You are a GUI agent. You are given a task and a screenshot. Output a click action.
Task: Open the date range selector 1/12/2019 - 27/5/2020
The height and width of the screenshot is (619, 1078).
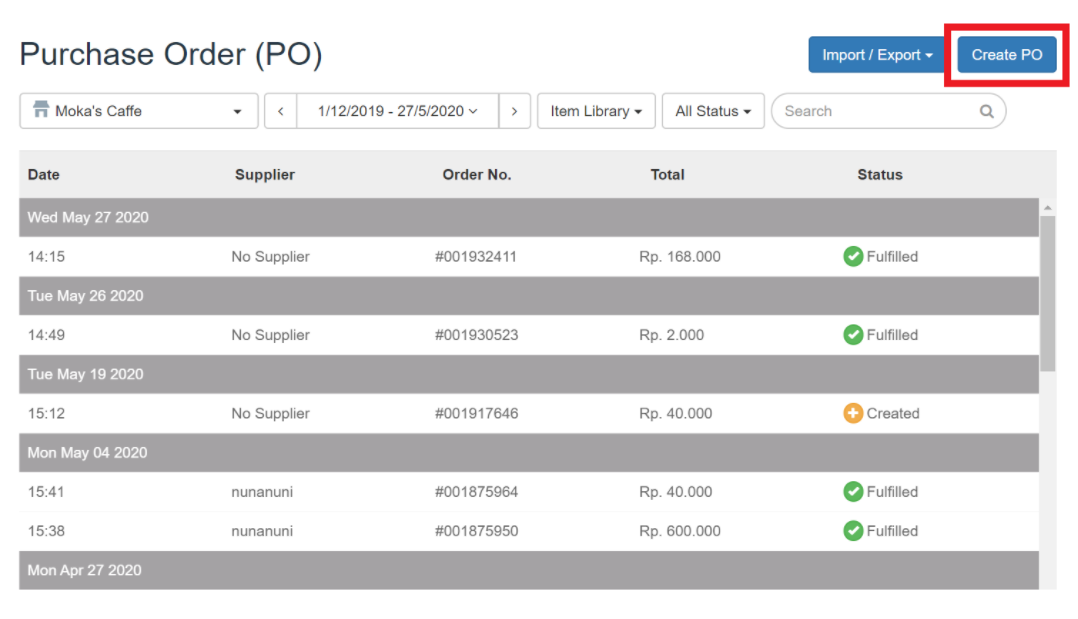pos(397,111)
